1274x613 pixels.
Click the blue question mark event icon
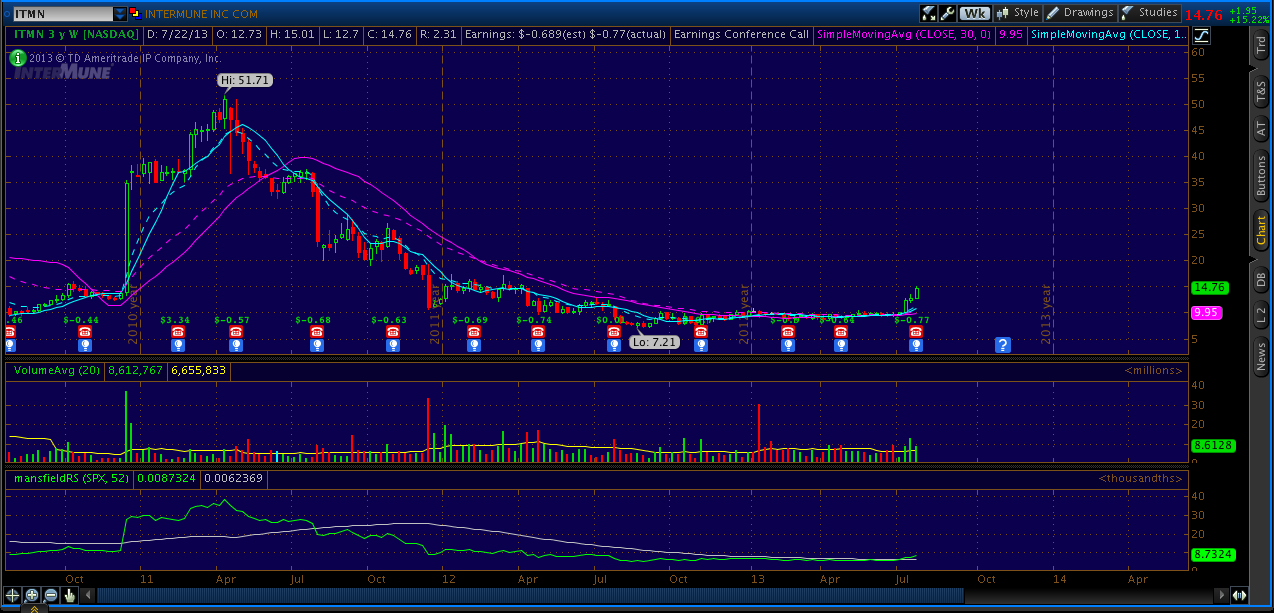pos(1002,345)
